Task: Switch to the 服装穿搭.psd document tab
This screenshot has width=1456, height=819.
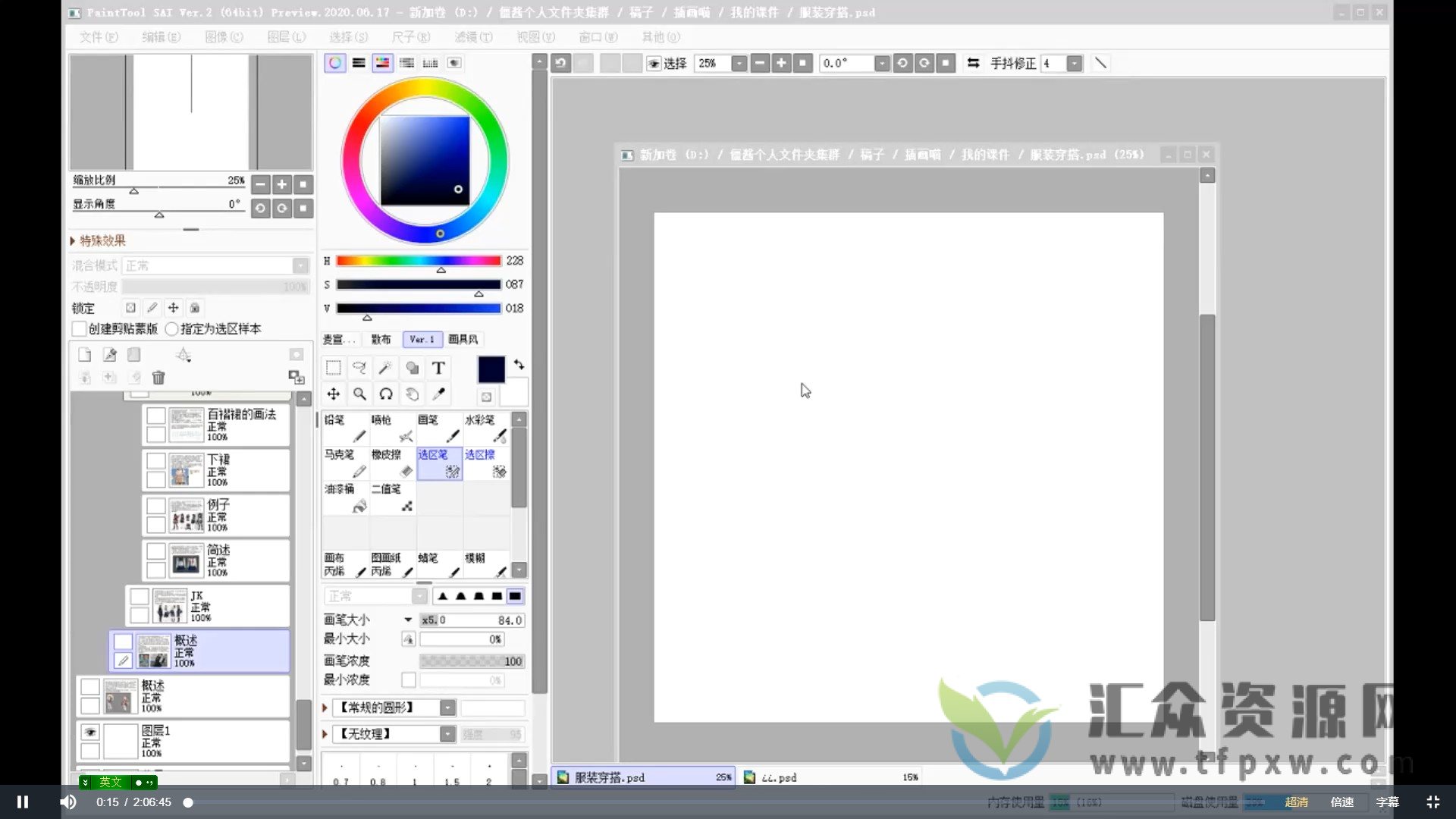Action: pyautogui.click(x=644, y=777)
